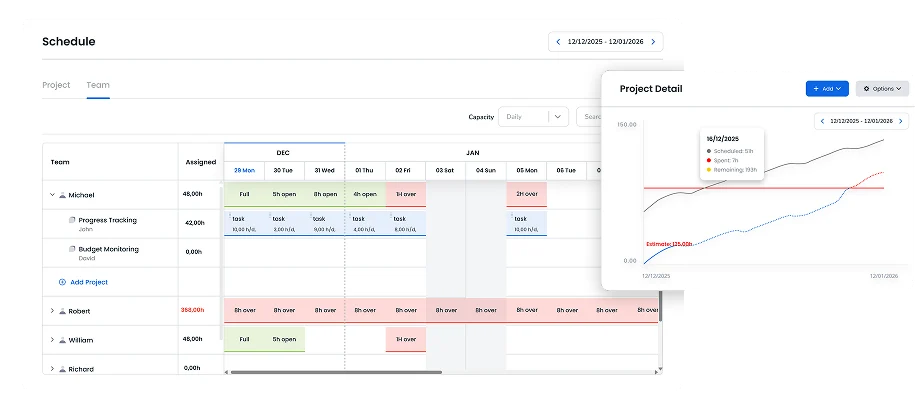Click Michael's person avatar icon
This screenshot has height=399, width=922.
coord(62,195)
